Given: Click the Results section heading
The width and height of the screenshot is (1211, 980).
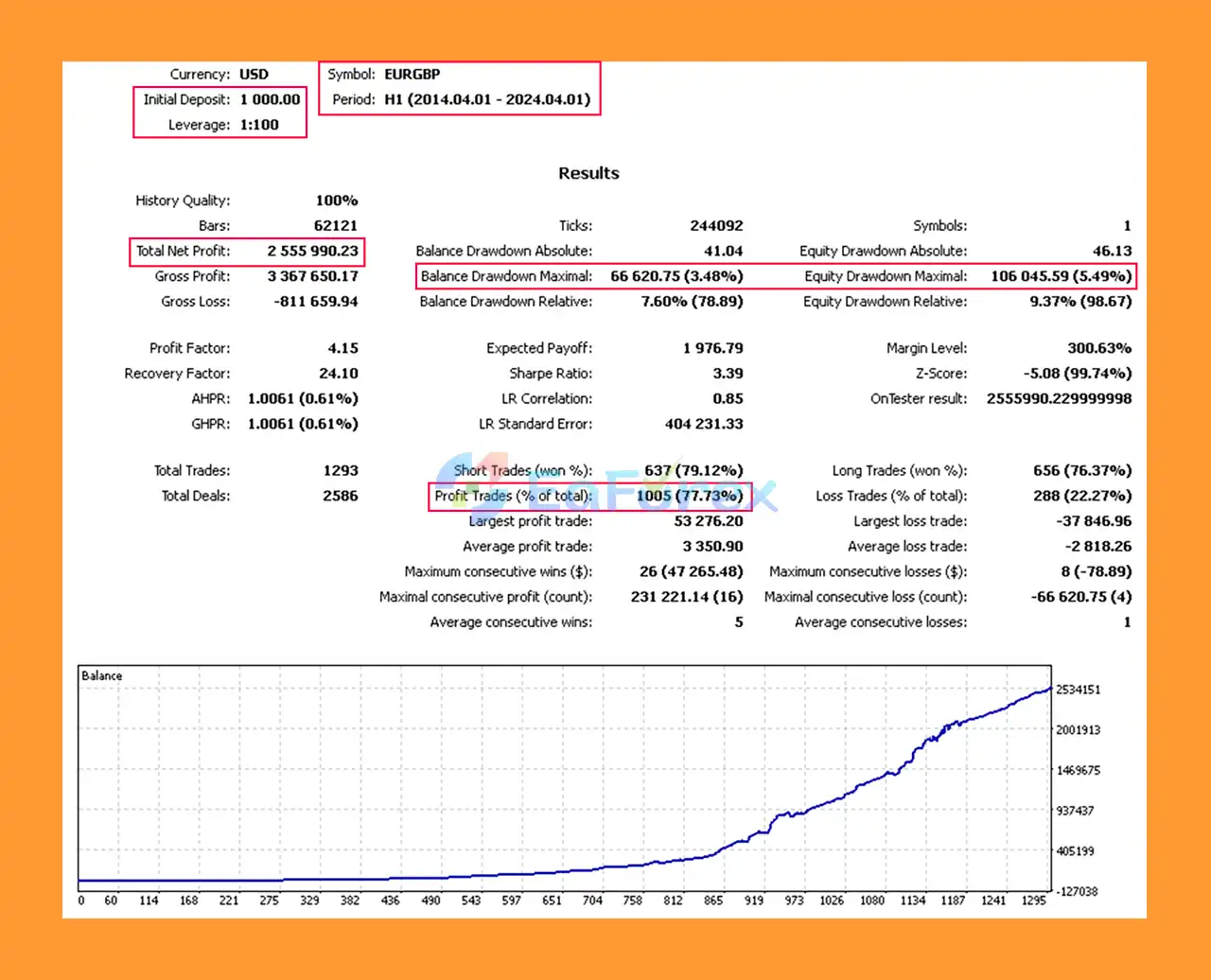Looking at the screenshot, I should 588,173.
